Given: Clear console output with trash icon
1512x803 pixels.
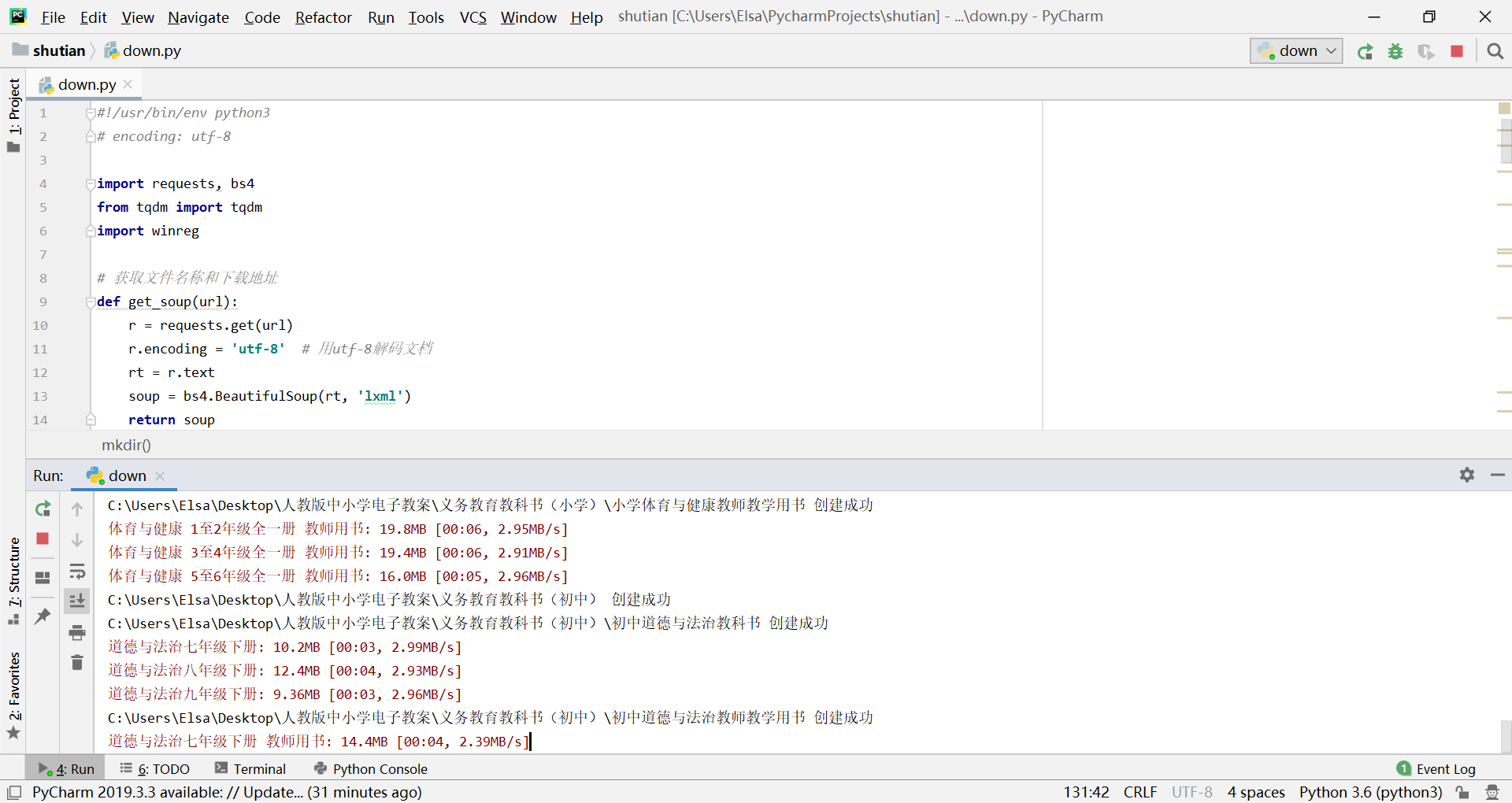Looking at the screenshot, I should click(77, 662).
